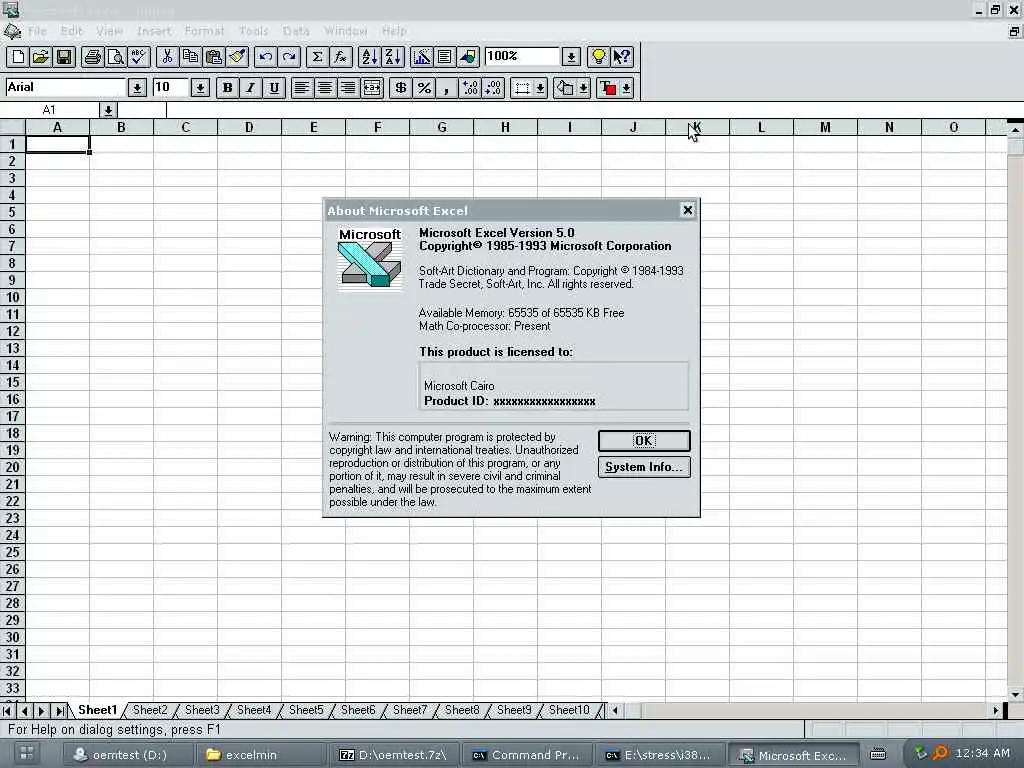
Task: Open the Name Box dropdown arrow
Action: tap(108, 110)
